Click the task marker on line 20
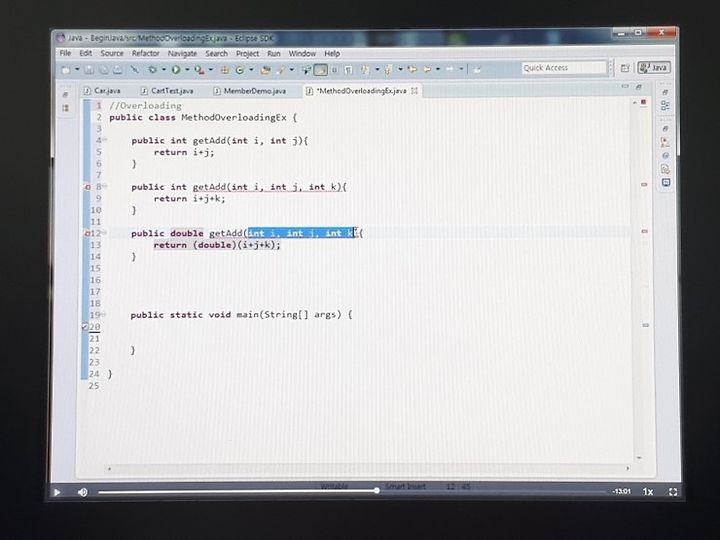The width and height of the screenshot is (720, 540). [x=85, y=326]
